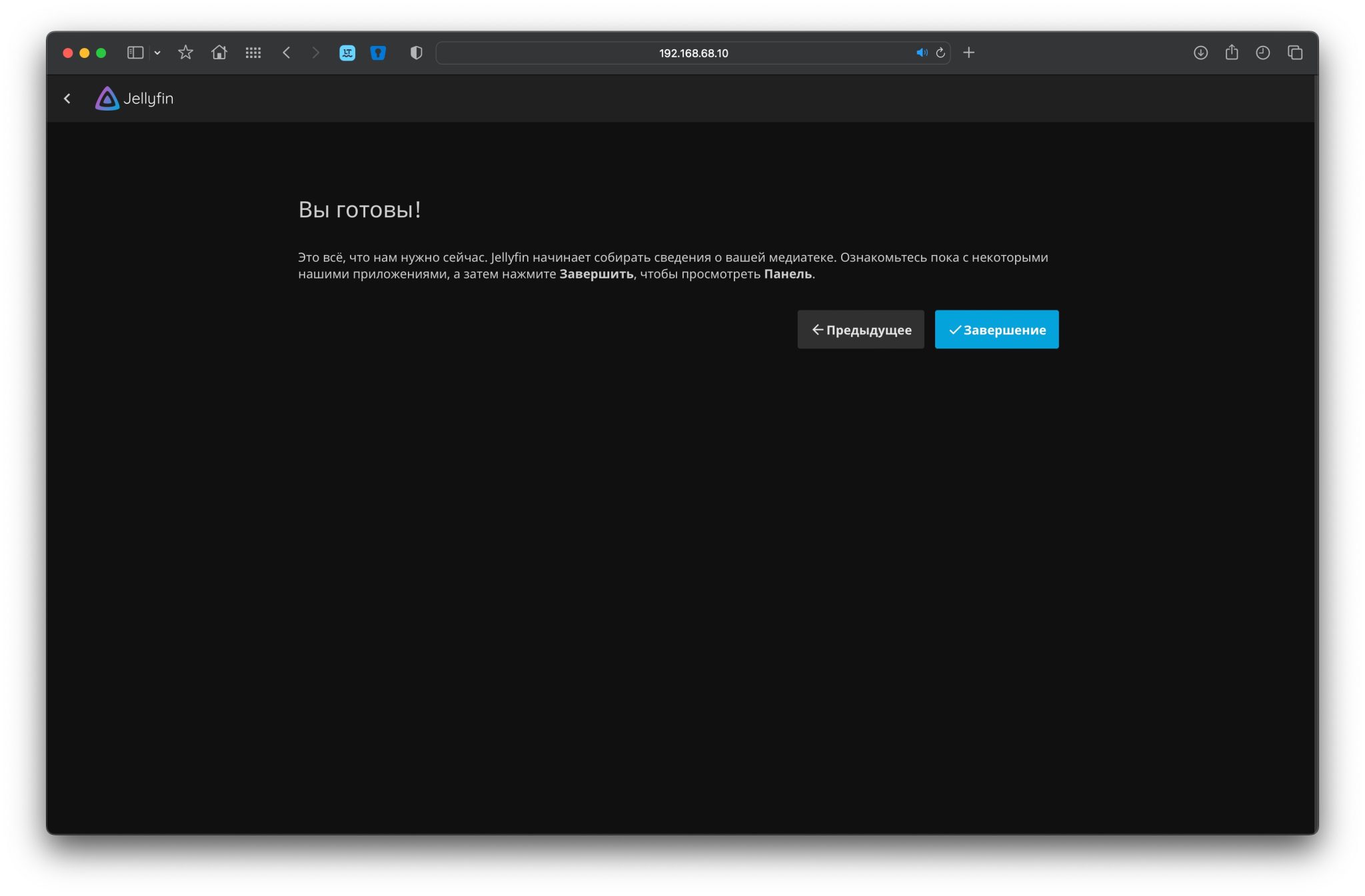This screenshot has height=896, width=1365.
Task: Show downloads icon in toolbar
Action: (x=1200, y=53)
